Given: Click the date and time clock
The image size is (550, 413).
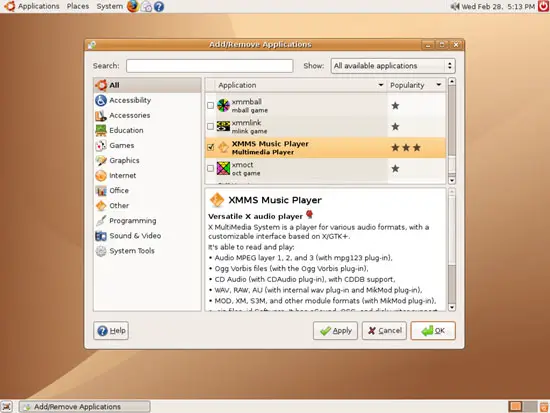Looking at the screenshot, I should (498, 6).
